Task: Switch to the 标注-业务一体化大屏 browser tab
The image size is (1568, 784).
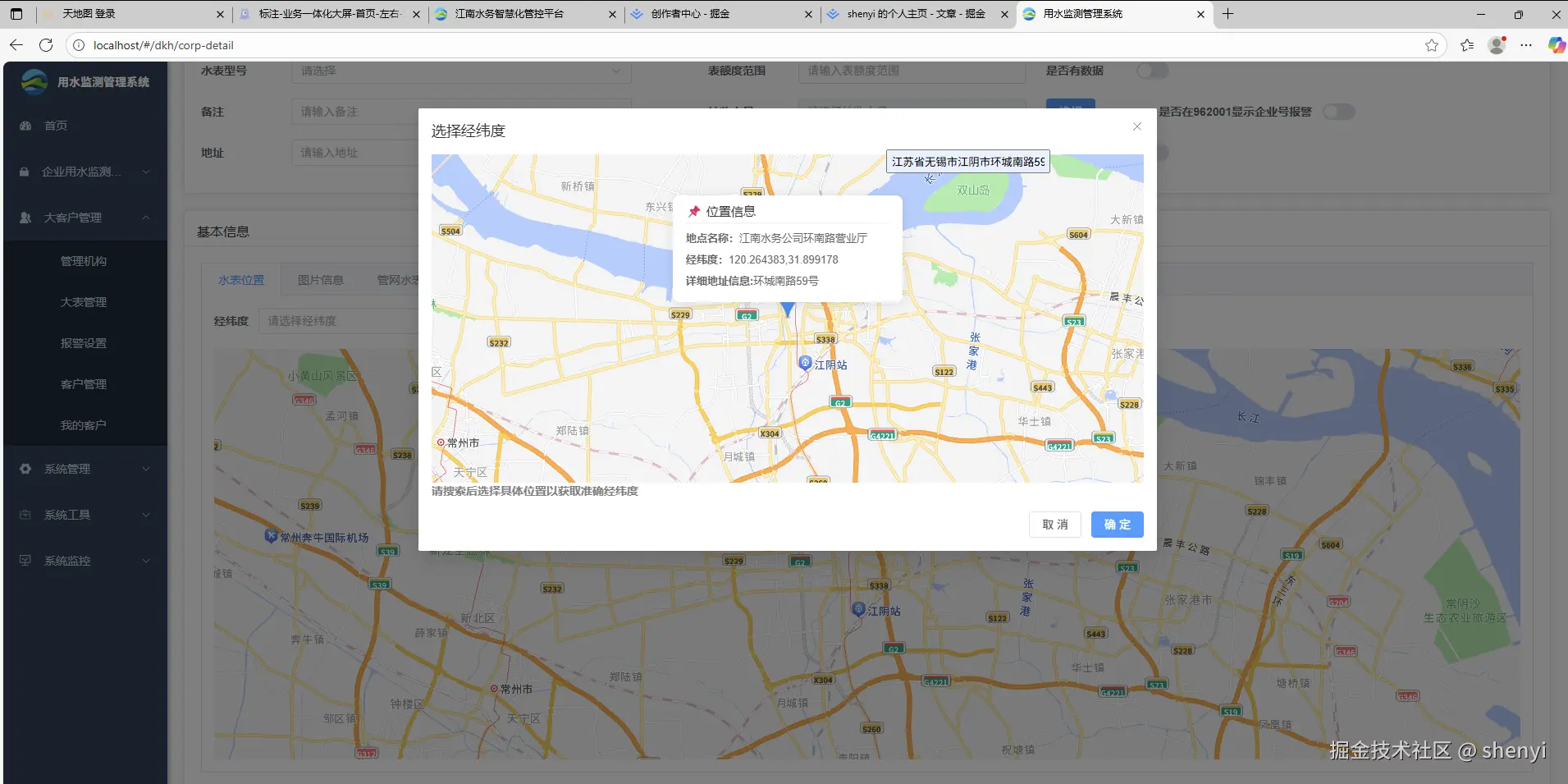Action: pyautogui.click(x=328, y=14)
